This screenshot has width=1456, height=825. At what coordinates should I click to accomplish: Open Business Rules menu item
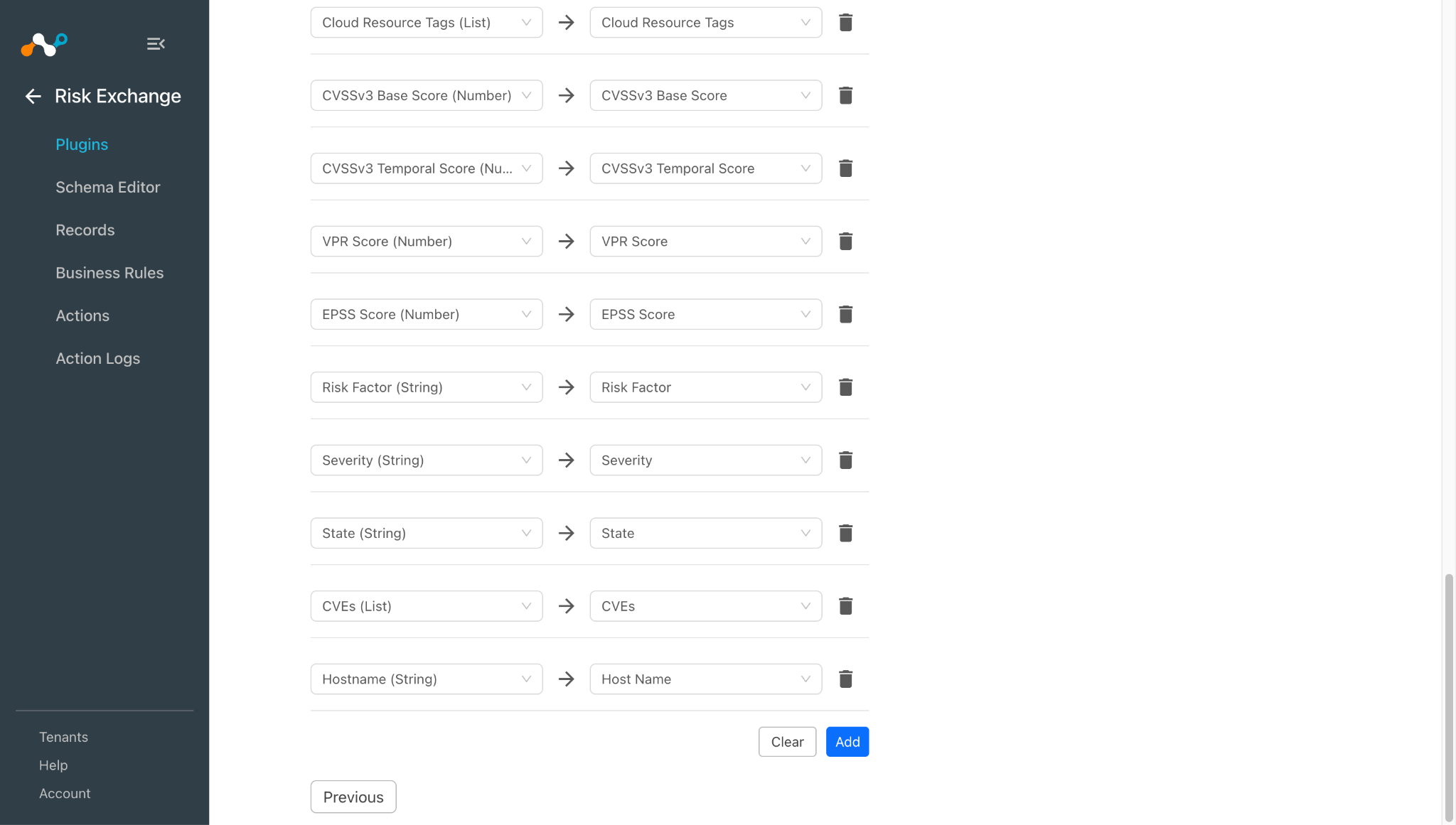109,273
